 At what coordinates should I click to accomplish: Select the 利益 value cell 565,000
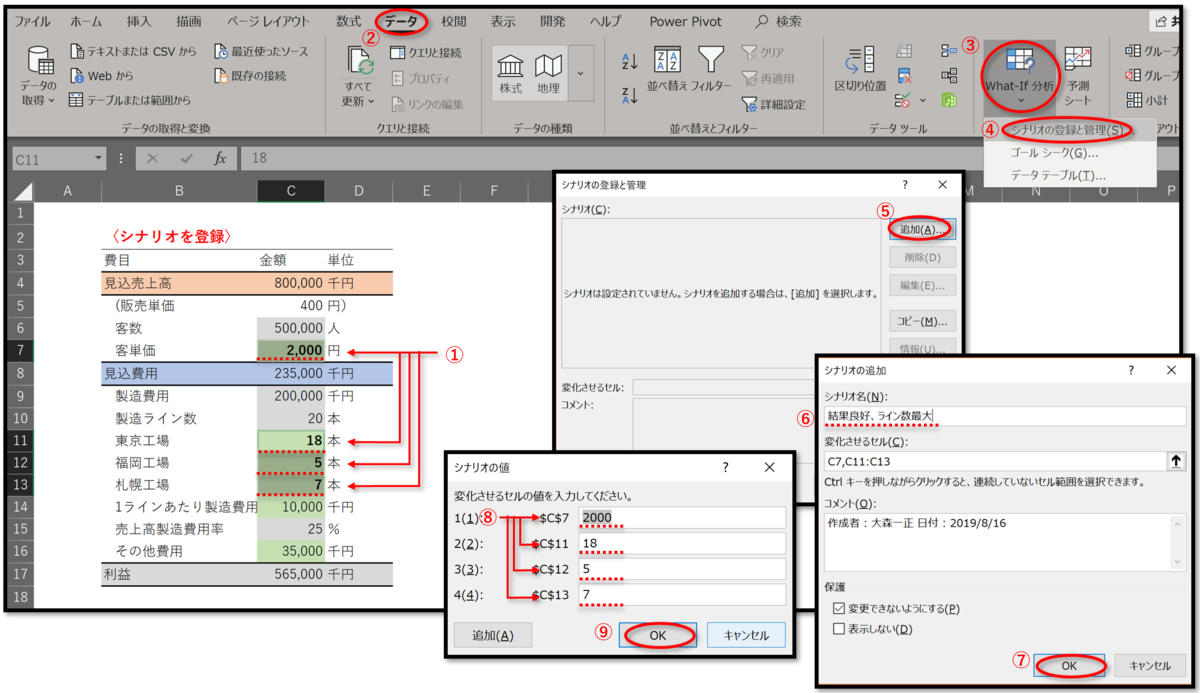(x=291, y=574)
